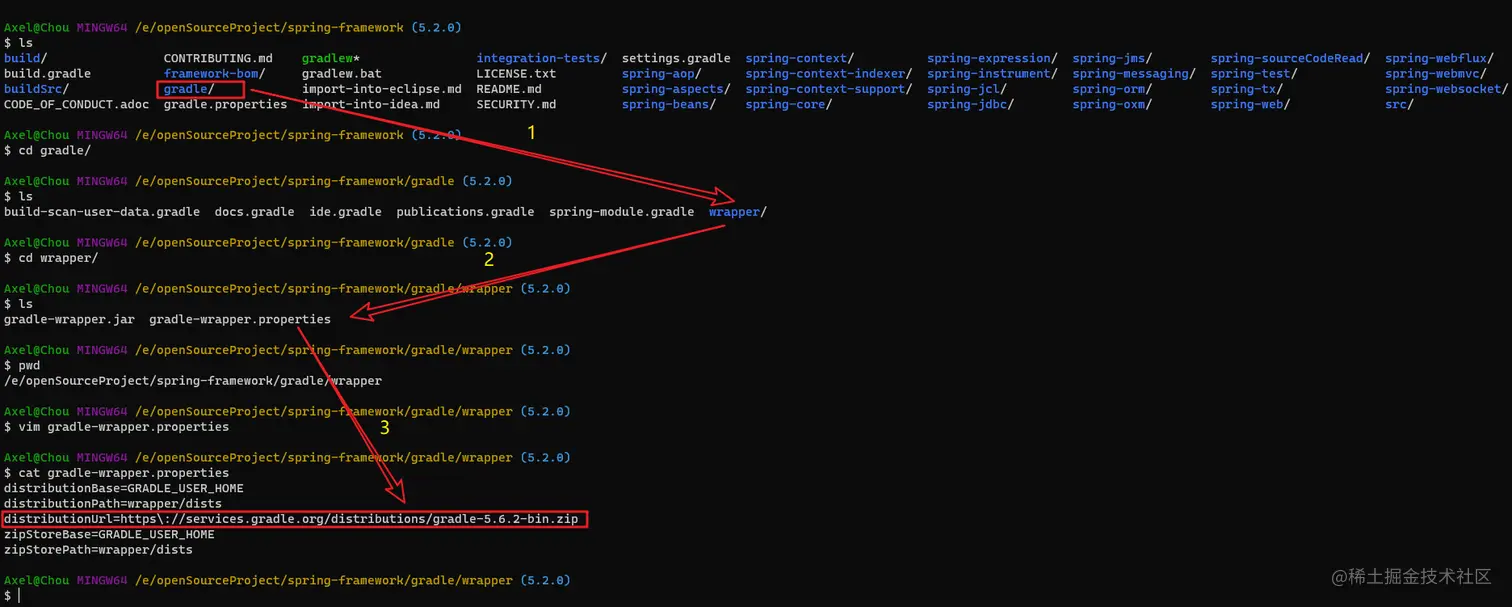
Task: Click the spring-jms/ directory entry
Action: tap(1113, 59)
